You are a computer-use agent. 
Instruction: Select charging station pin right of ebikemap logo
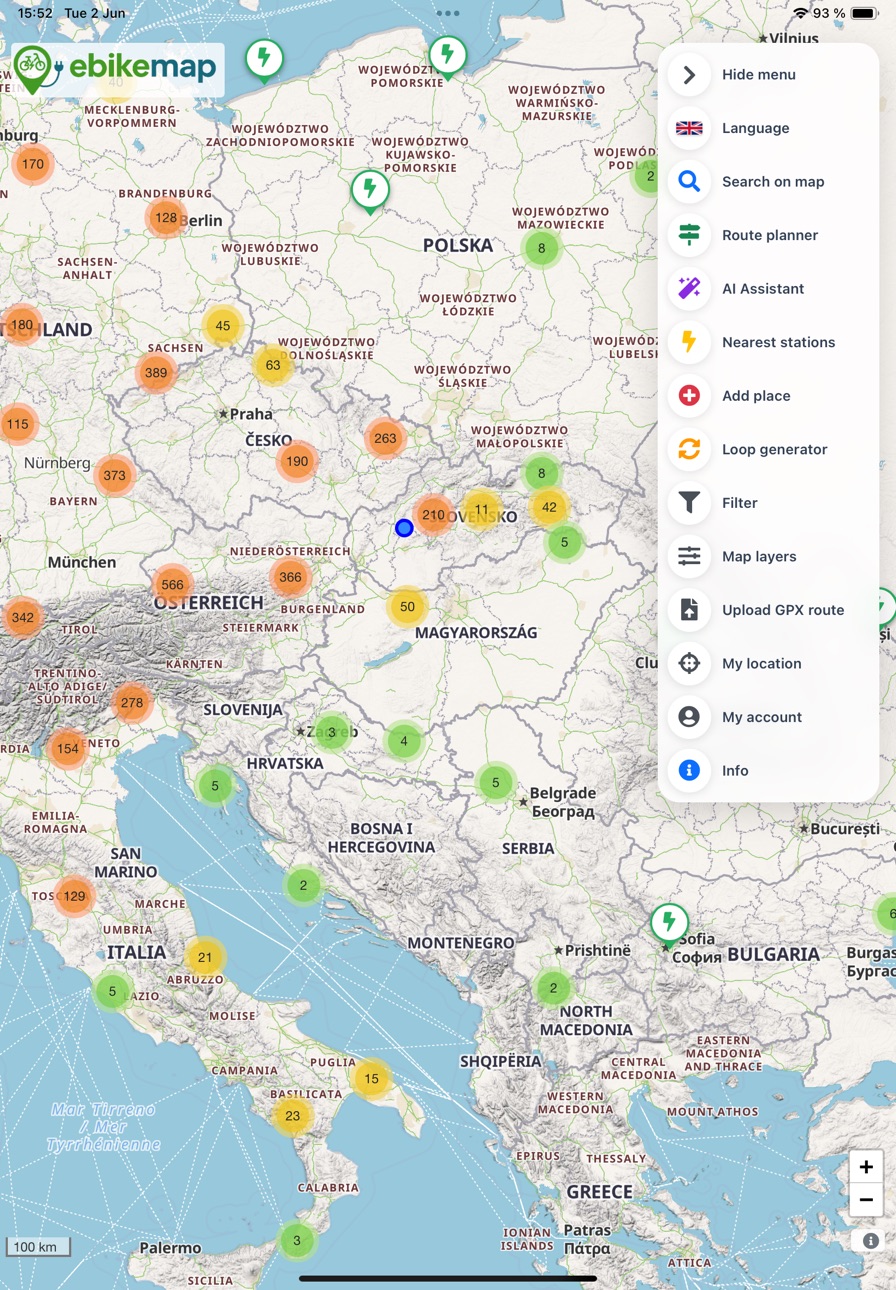coord(264,59)
